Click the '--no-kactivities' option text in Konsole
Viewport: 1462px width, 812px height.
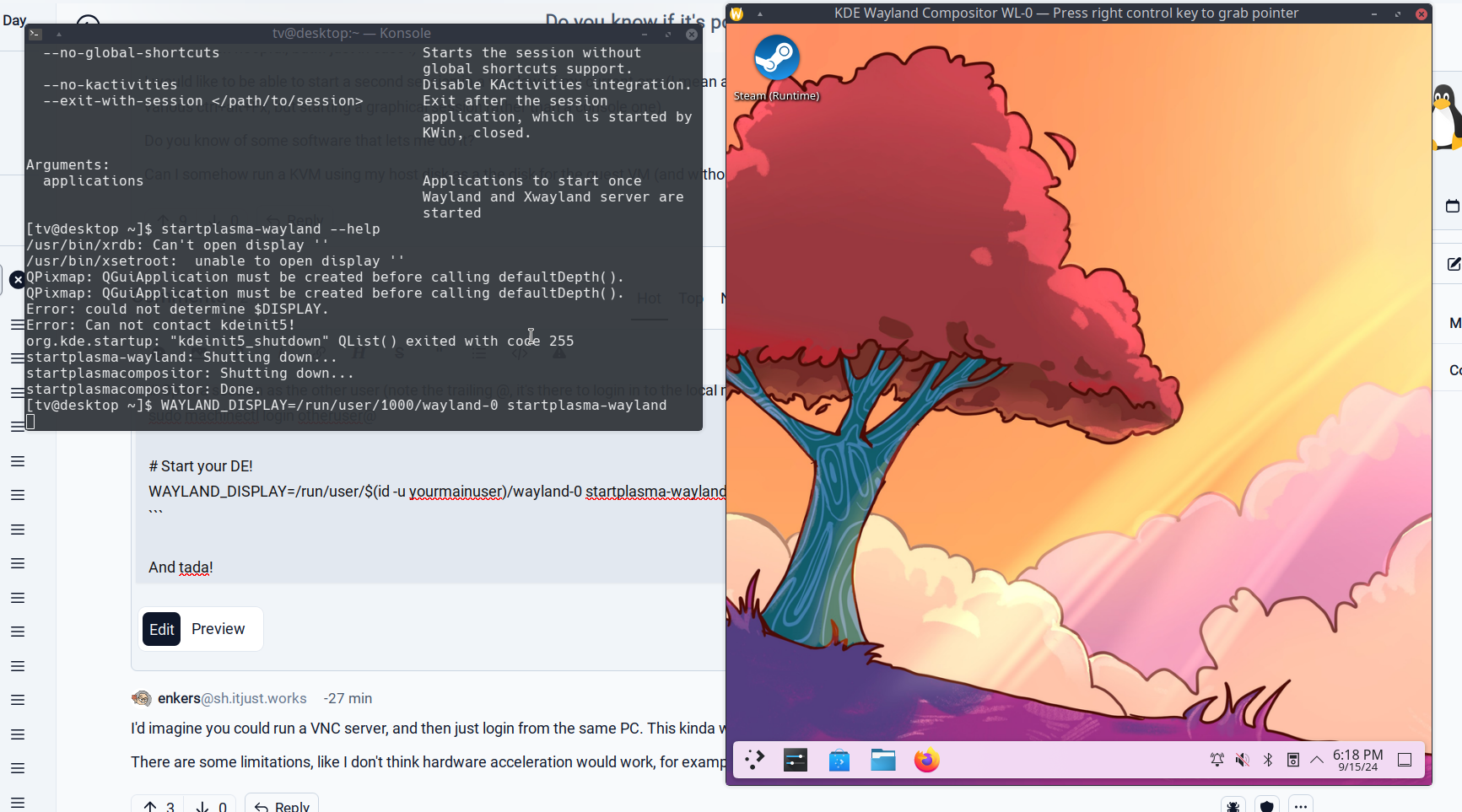point(111,85)
